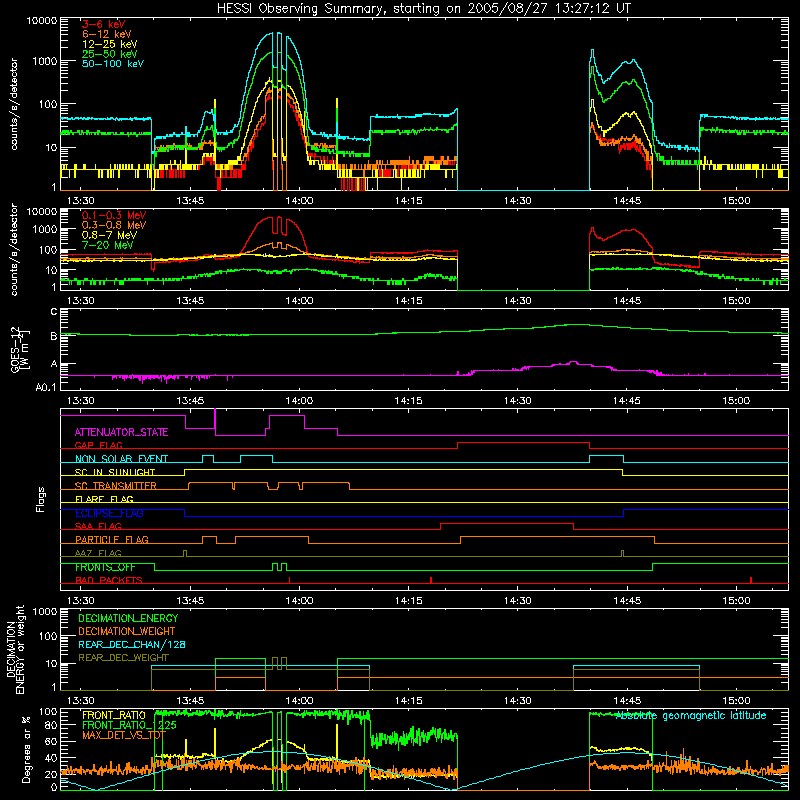The width and height of the screenshot is (800, 800).
Task: Select the red 3-6 keV legend label
Action: (103, 24)
